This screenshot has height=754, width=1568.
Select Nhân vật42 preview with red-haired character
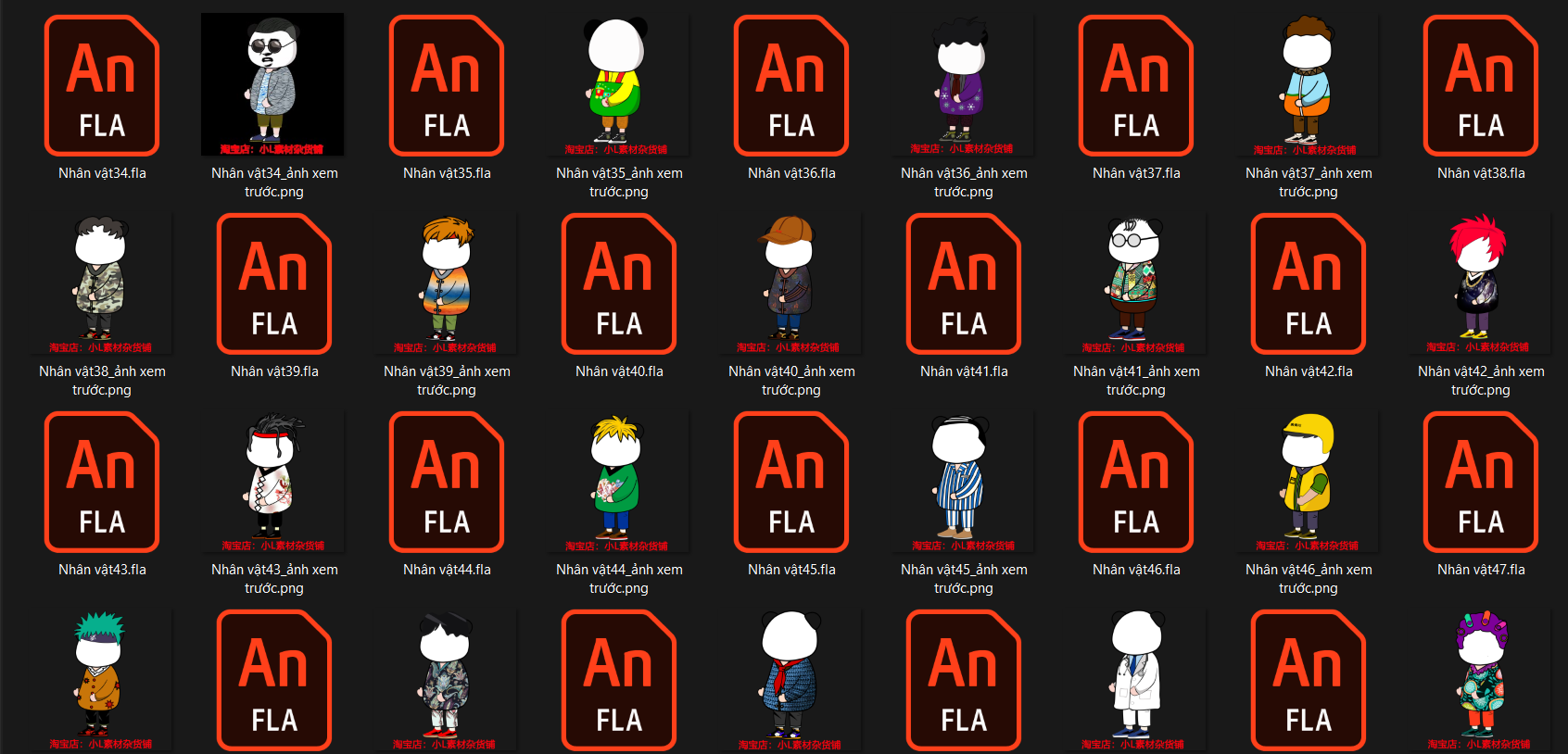click(1479, 283)
